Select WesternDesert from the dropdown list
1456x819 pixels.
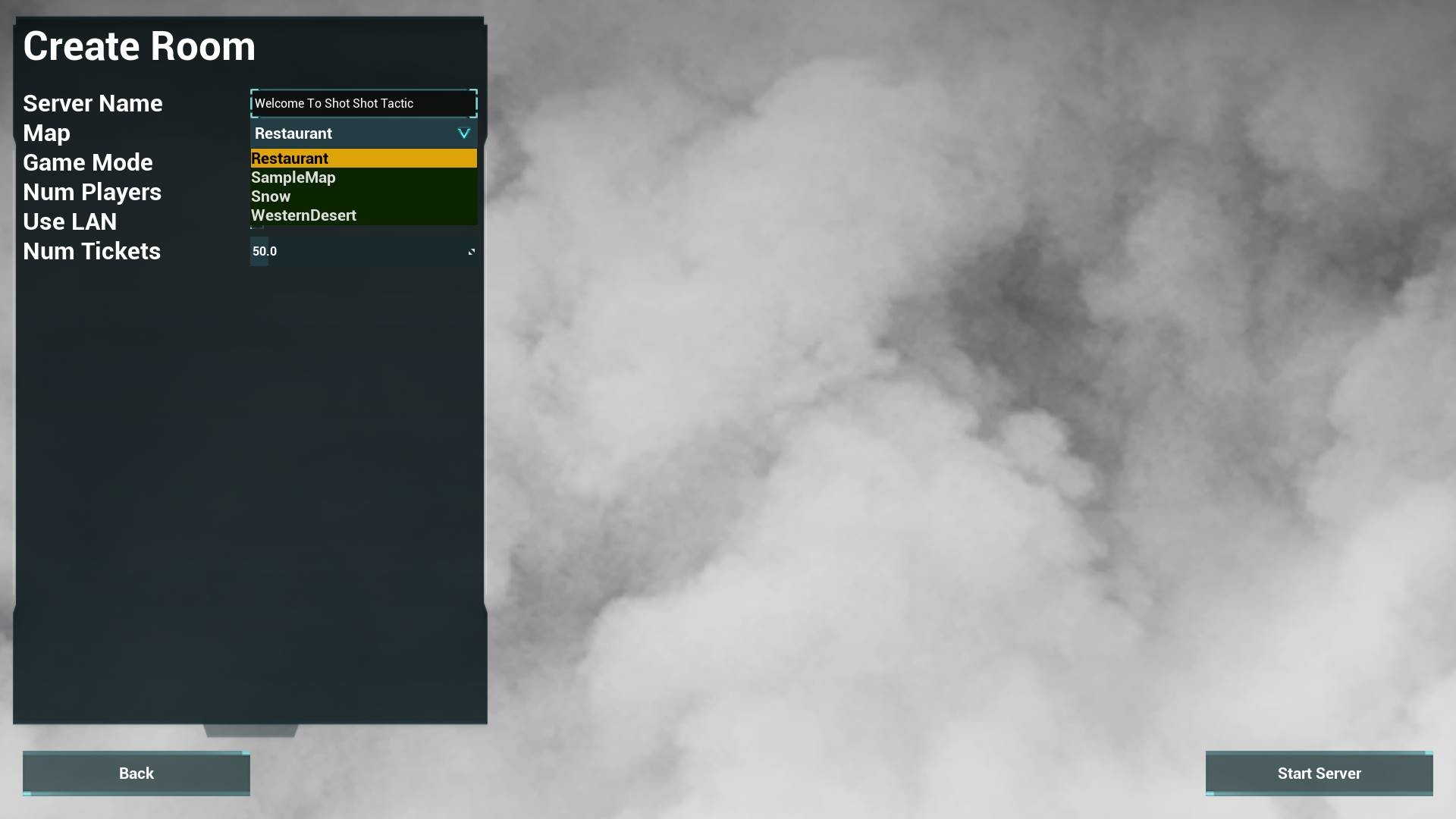363,215
